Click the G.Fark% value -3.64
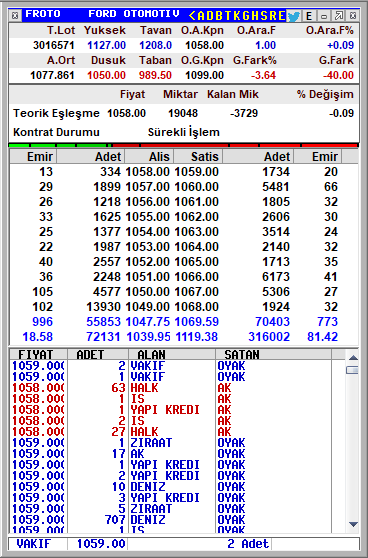 click(x=263, y=75)
